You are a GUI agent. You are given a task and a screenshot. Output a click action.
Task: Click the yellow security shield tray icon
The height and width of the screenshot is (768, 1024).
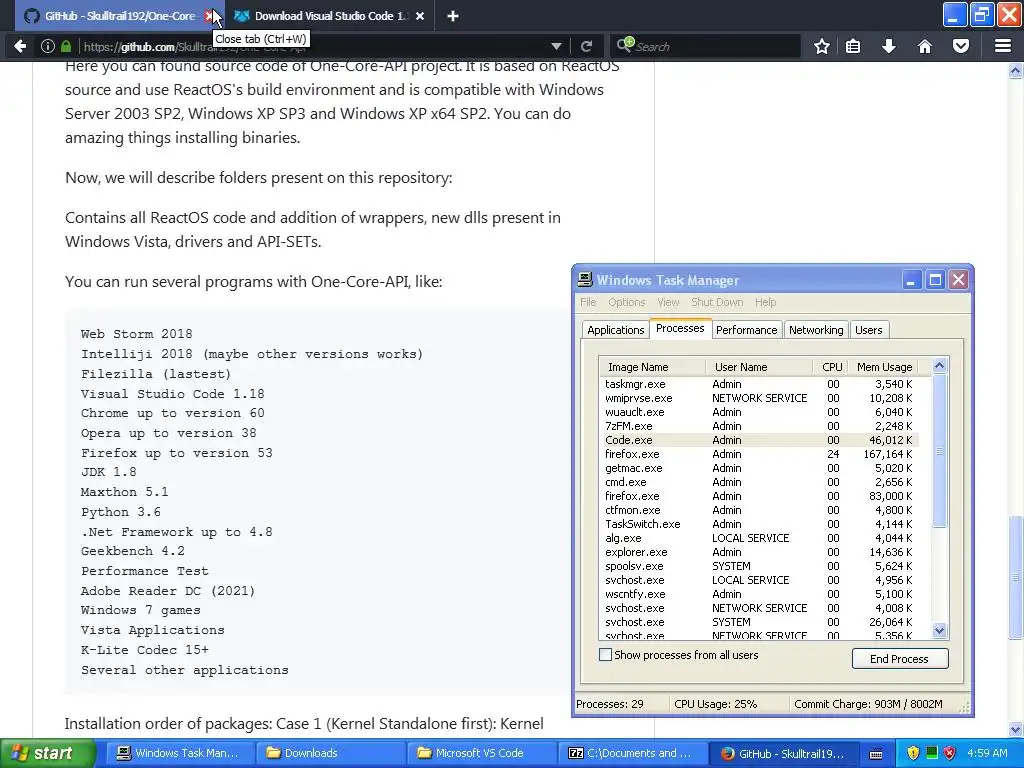[x=913, y=753]
